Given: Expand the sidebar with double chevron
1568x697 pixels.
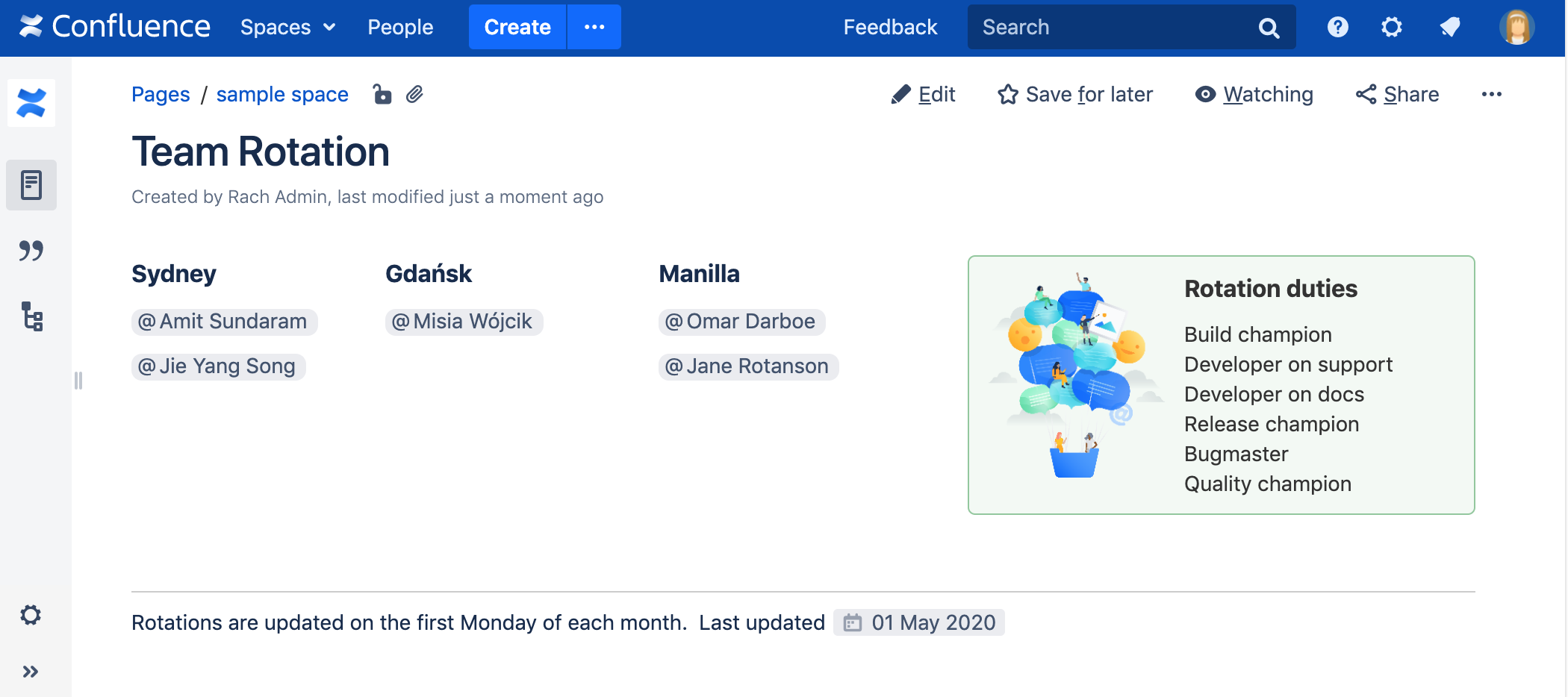Looking at the screenshot, I should 31,672.
